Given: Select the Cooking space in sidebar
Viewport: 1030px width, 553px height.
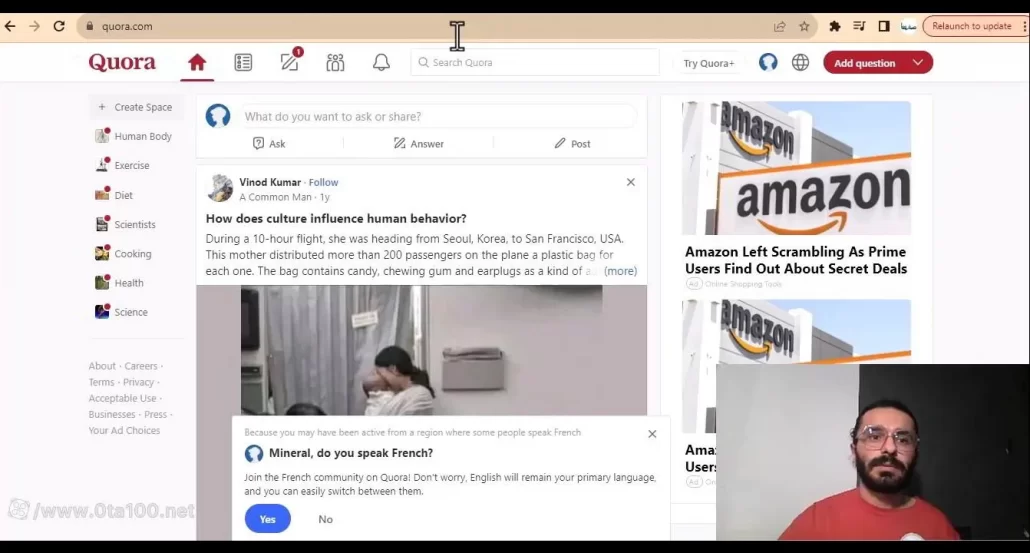Looking at the screenshot, I should click(132, 254).
